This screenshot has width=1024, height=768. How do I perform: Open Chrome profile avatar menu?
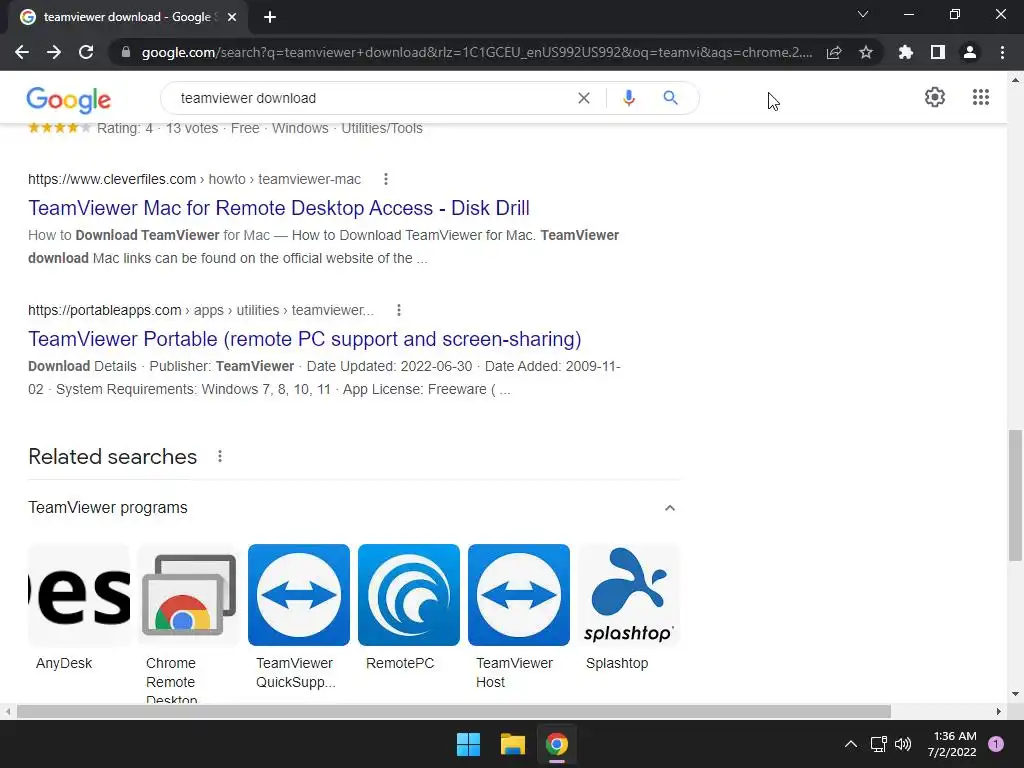click(x=970, y=52)
